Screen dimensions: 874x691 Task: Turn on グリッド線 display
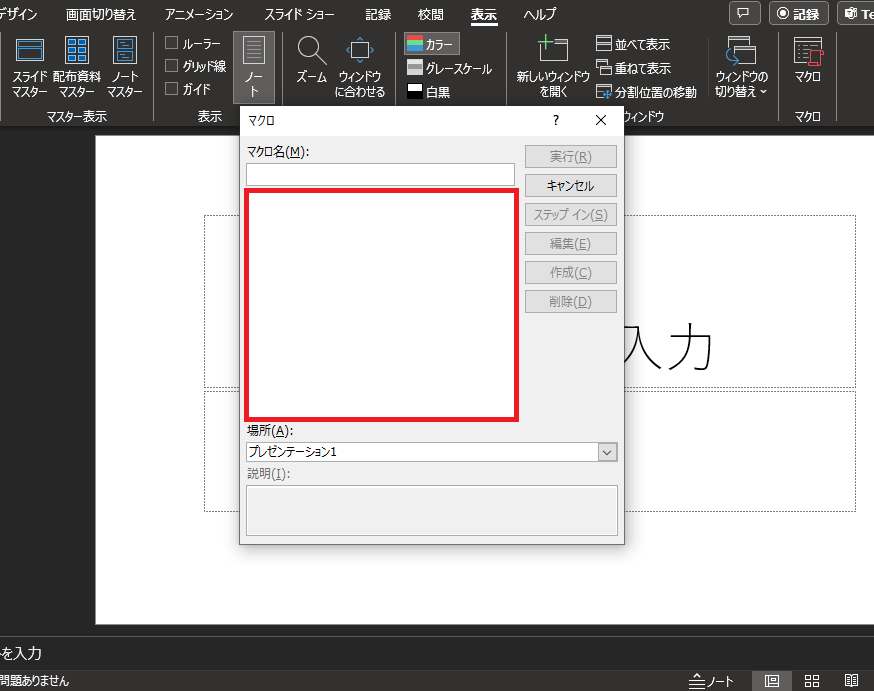pyautogui.click(x=172, y=66)
